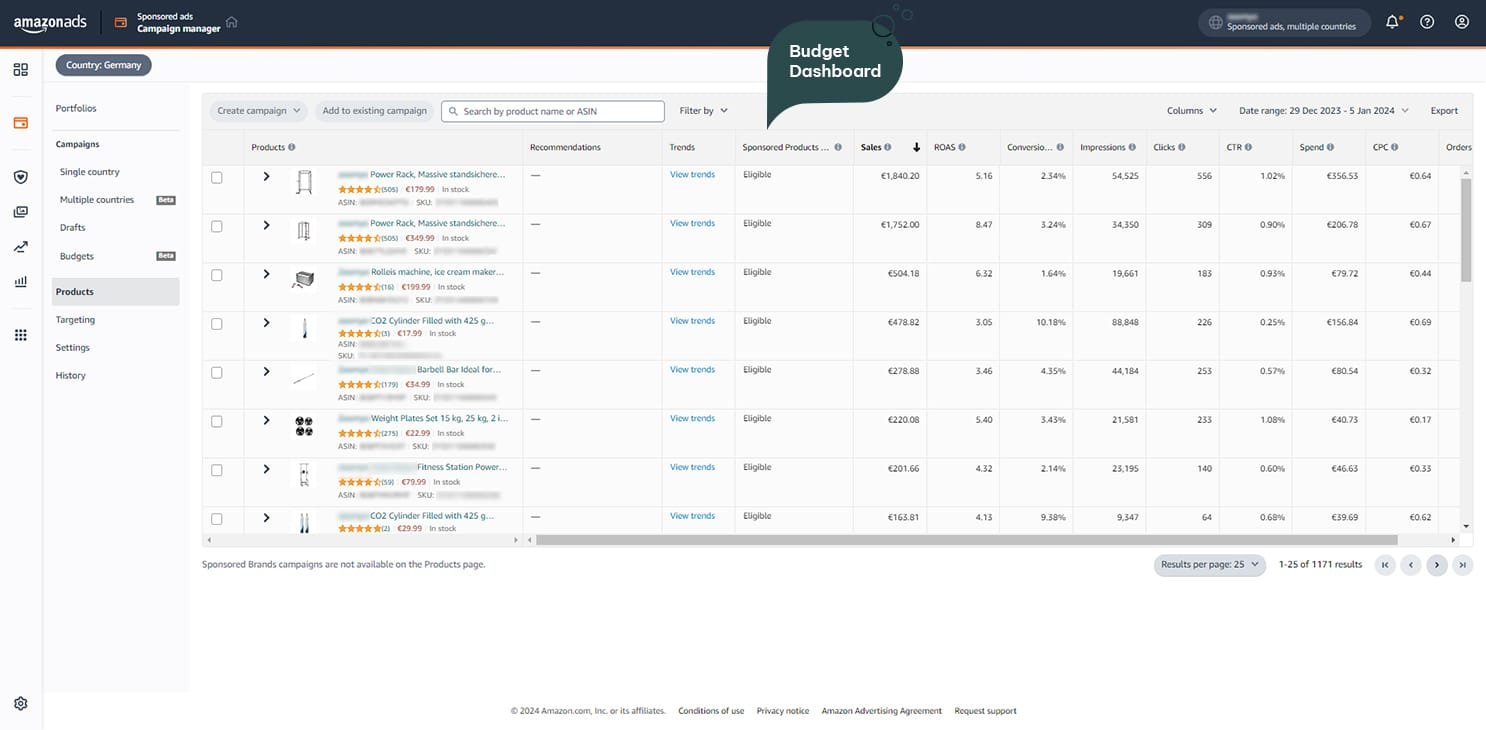This screenshot has height=730, width=1486.
Task: Click View trends for Fitness Station row
Action: 692,467
